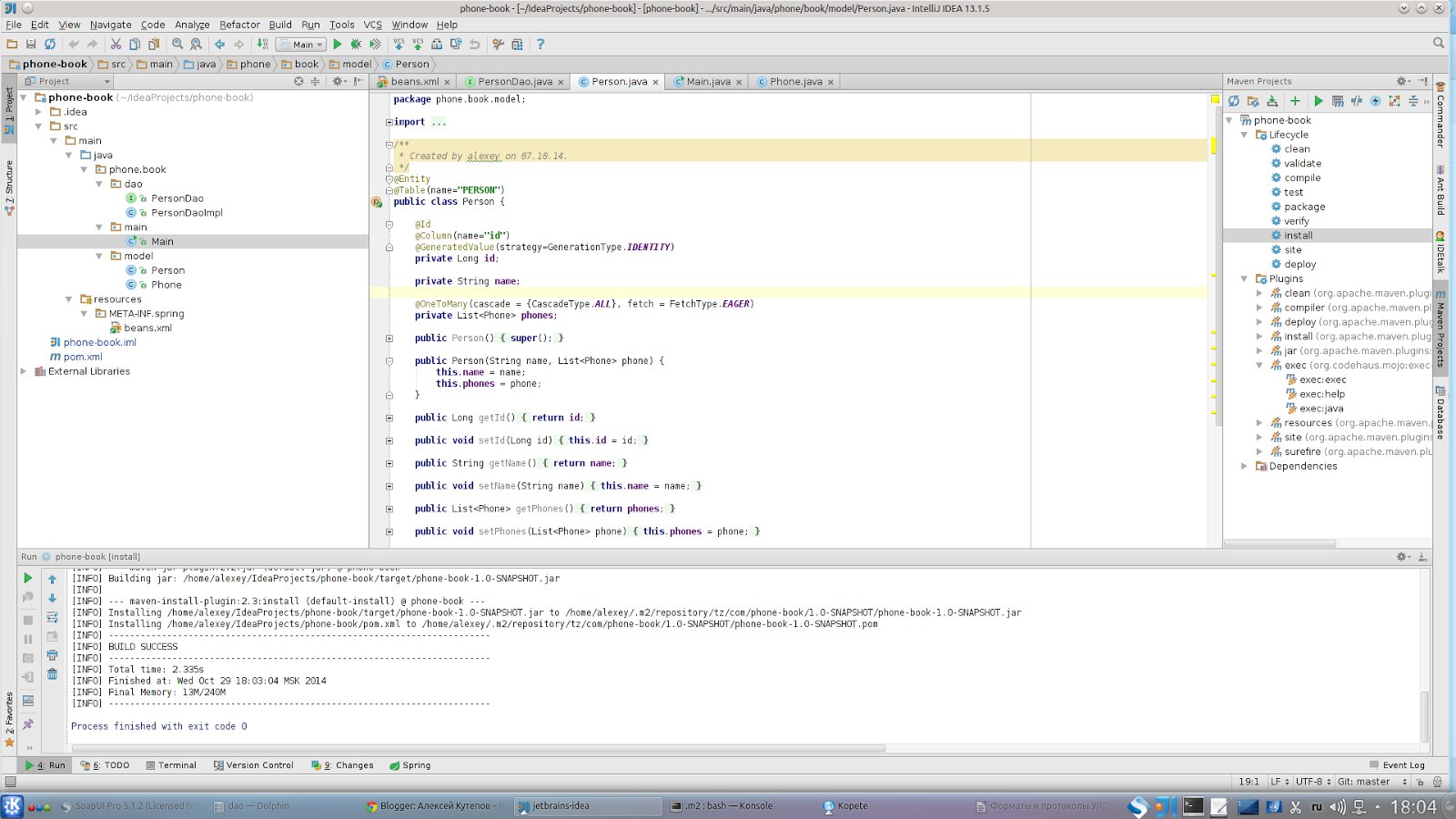Click Download Sources icon in Maven panel
Screen dimensions: 1456x819
point(1272,101)
